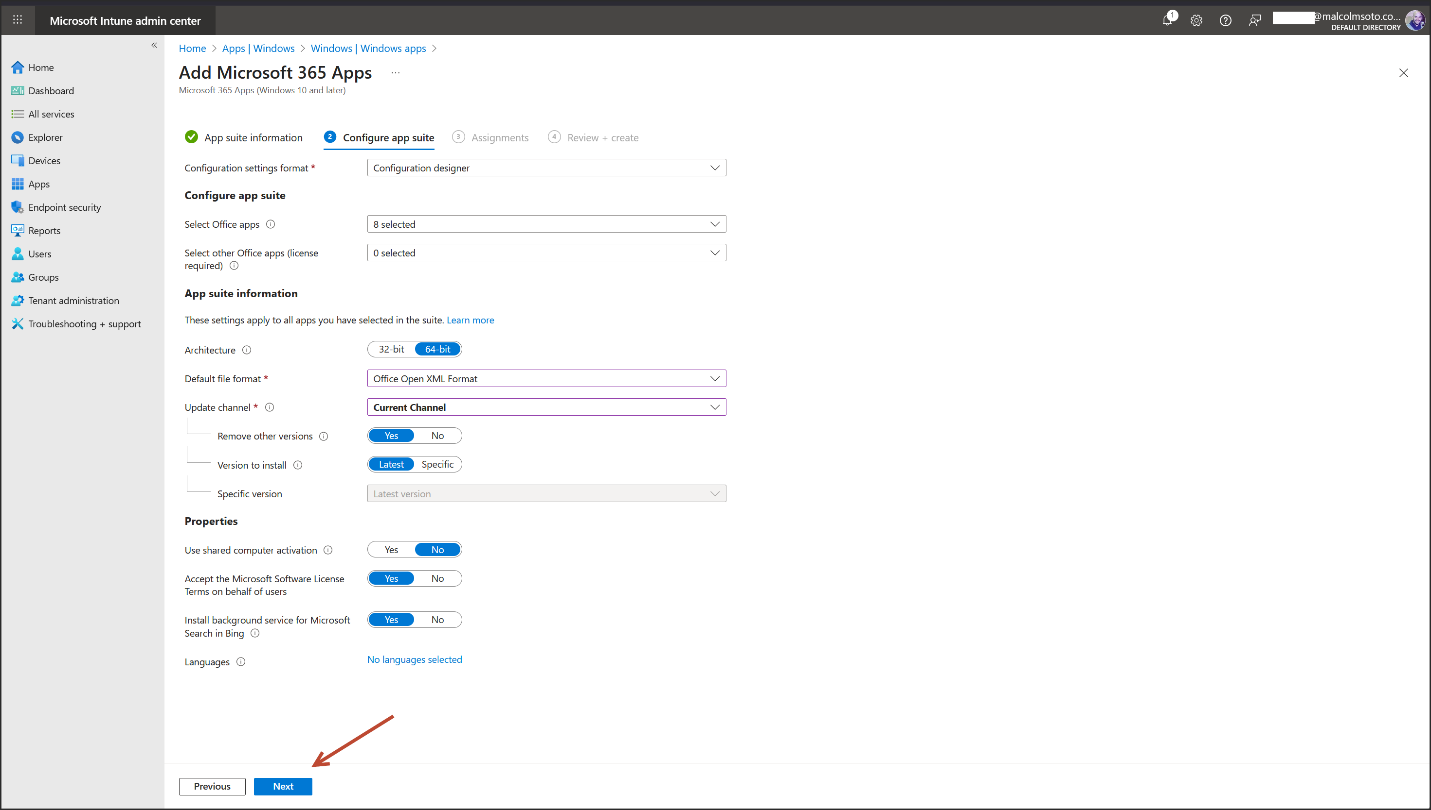The image size is (1431, 810).
Task: Click the help question mark icon
Action: click(1225, 20)
